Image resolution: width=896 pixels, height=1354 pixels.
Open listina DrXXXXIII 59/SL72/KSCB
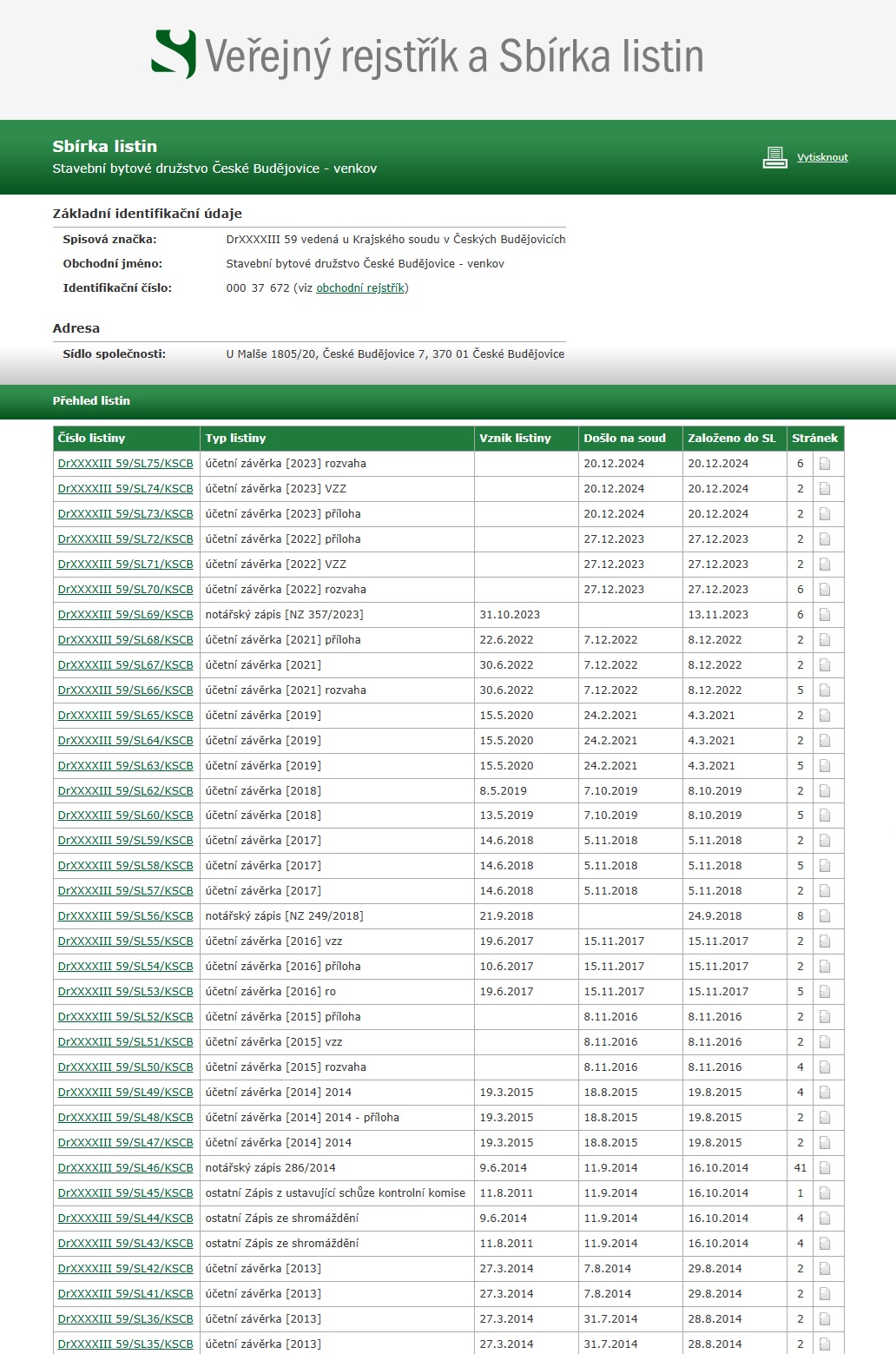[x=126, y=539]
